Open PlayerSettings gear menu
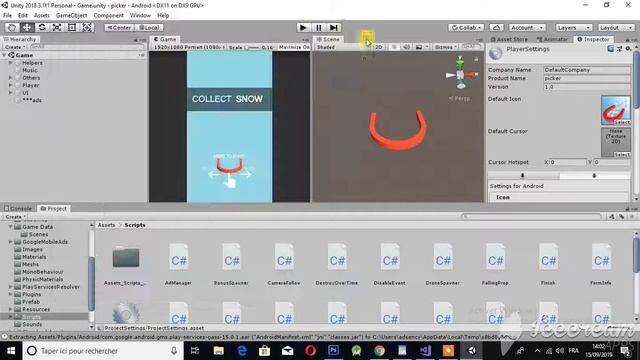This screenshot has width=640, height=360. pos(629,49)
